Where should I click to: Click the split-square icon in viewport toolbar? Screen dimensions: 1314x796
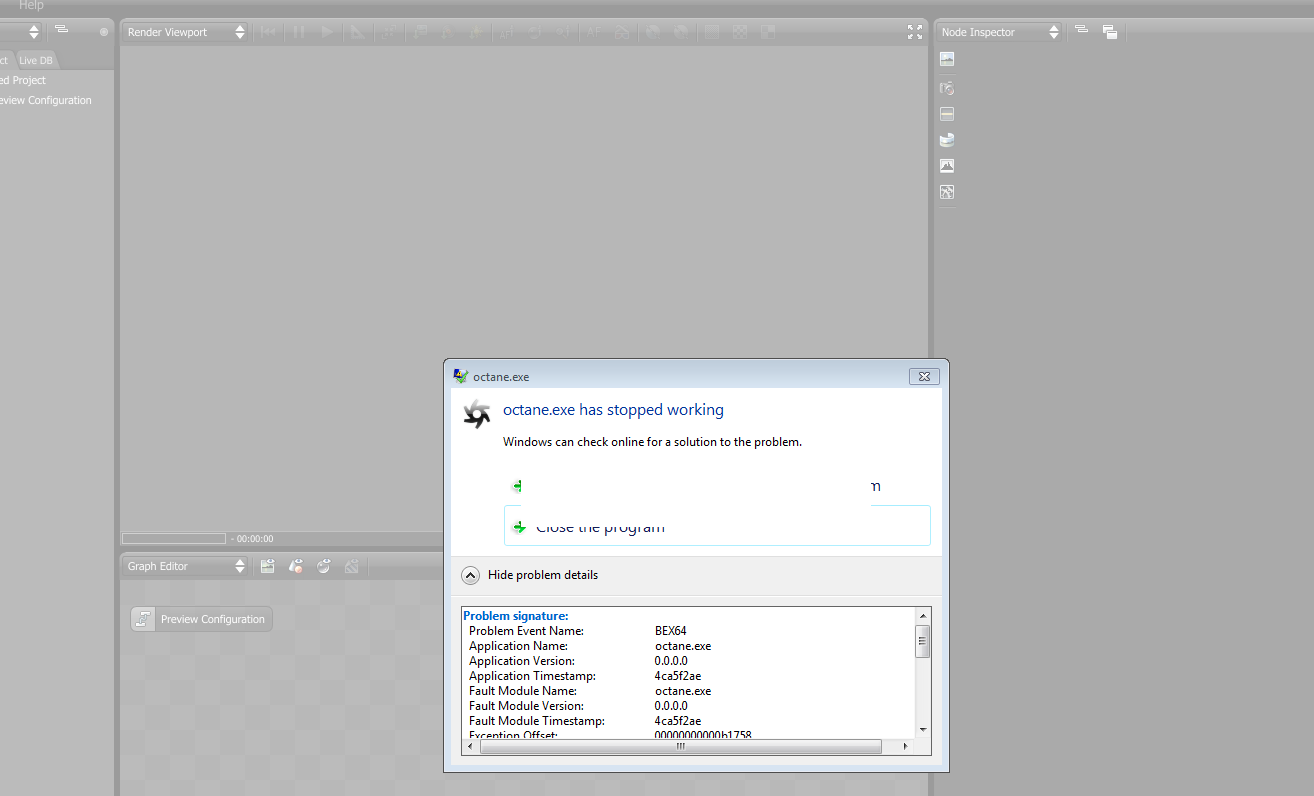(767, 32)
